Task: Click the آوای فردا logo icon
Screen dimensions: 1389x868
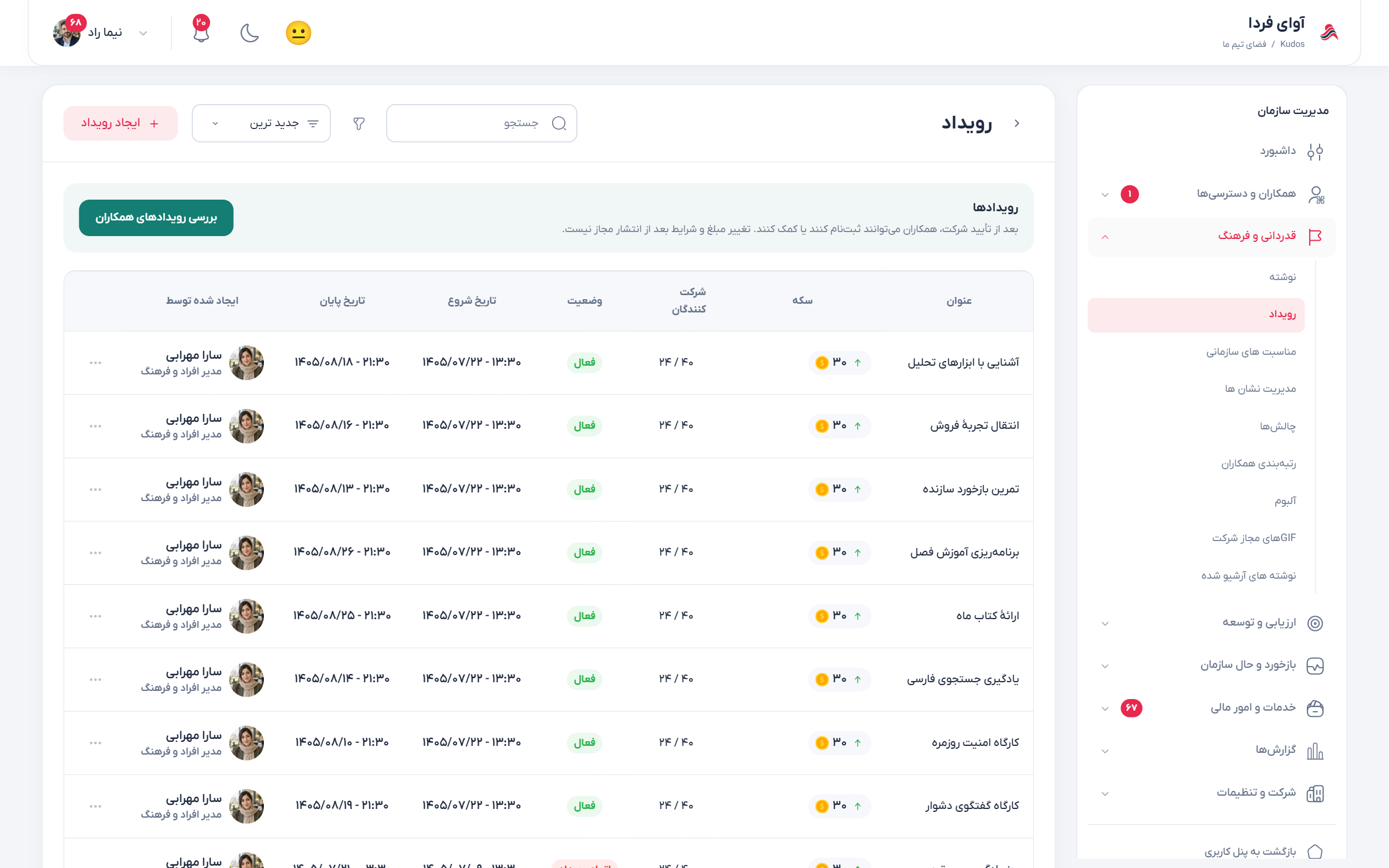Action: (x=1329, y=33)
